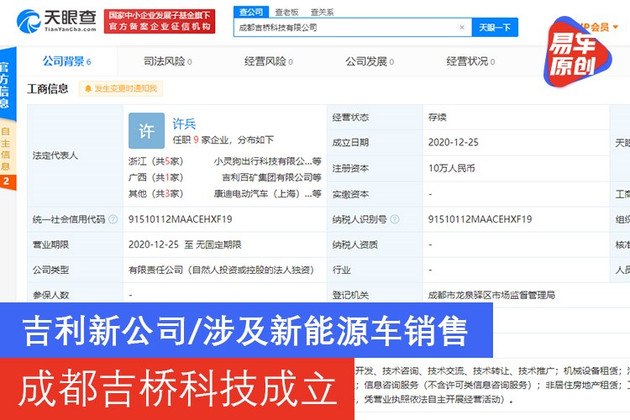
Task: Select the 成都市龙泉驿区市场监督管理局 registration authority text
Action: point(491,295)
